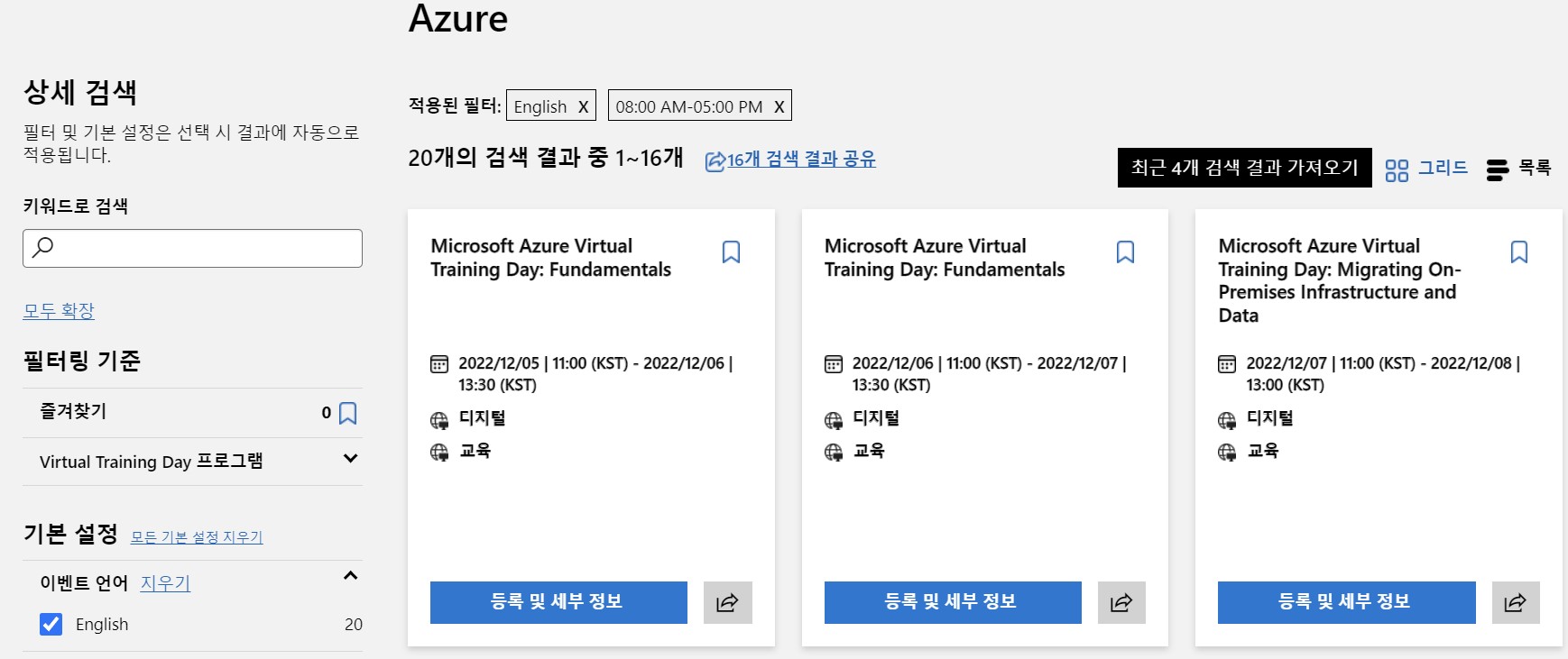
Task: Share the Migrating On-Premises event
Action: (1516, 602)
